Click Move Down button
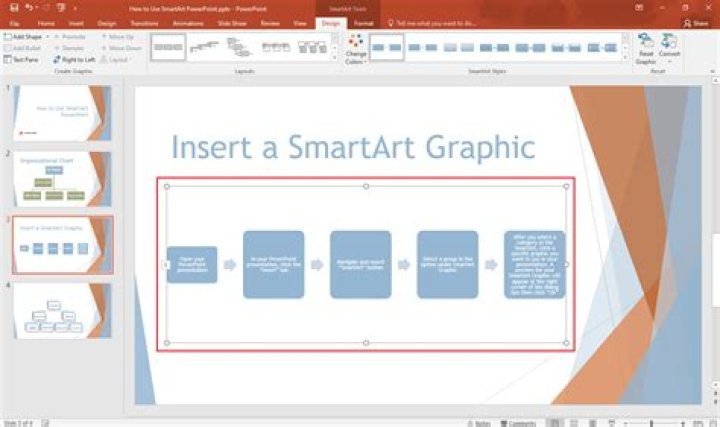720x427 pixels. click(121, 48)
